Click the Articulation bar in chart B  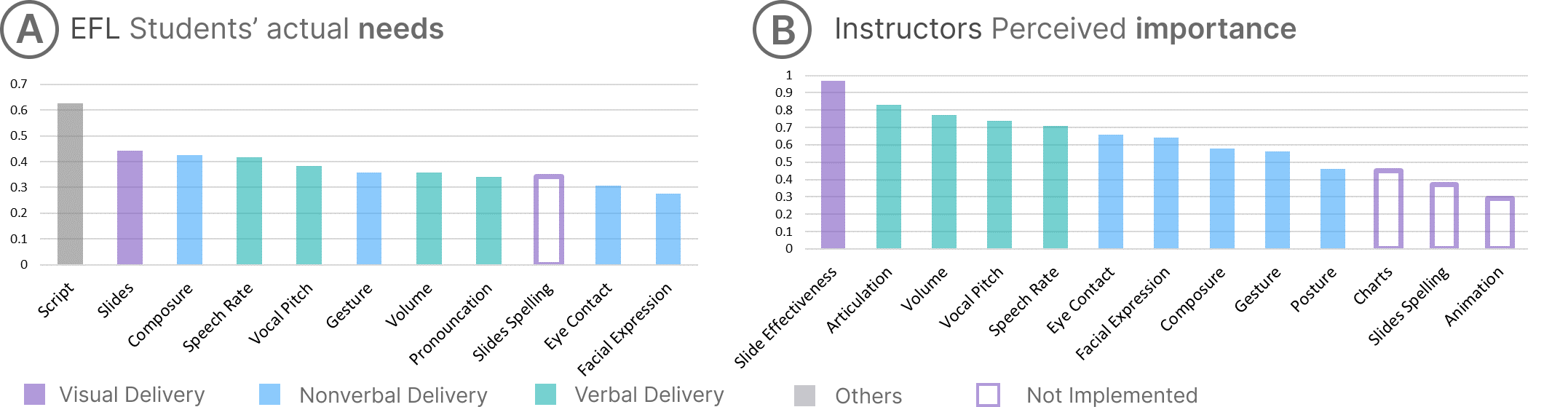(889, 177)
